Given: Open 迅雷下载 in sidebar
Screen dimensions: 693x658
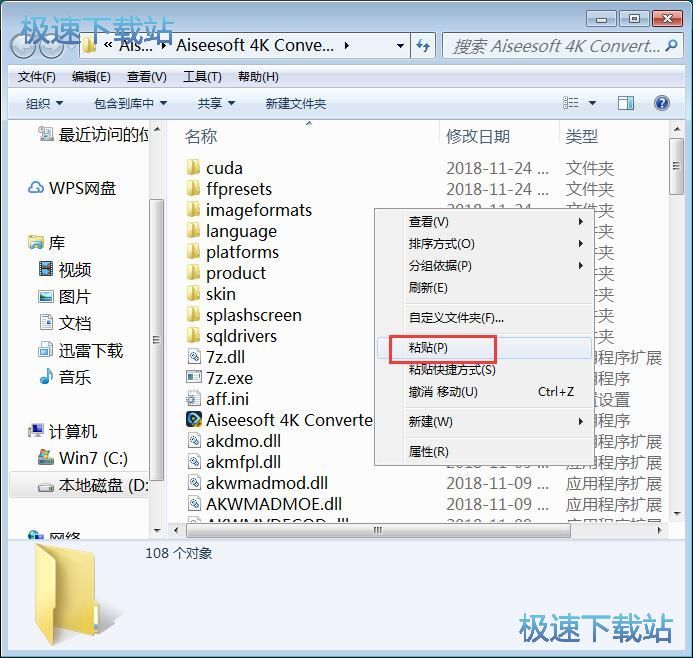Looking at the screenshot, I should [80, 350].
